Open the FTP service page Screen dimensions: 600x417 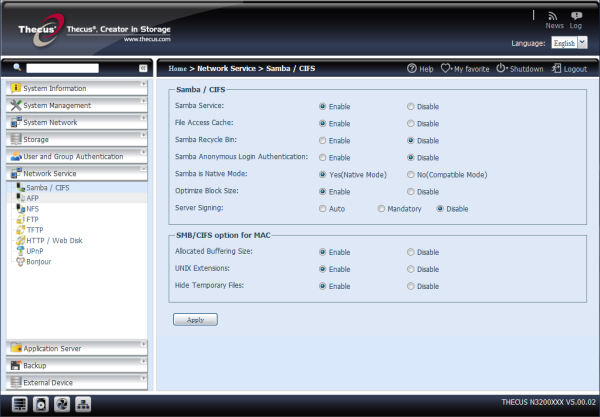[x=33, y=219]
